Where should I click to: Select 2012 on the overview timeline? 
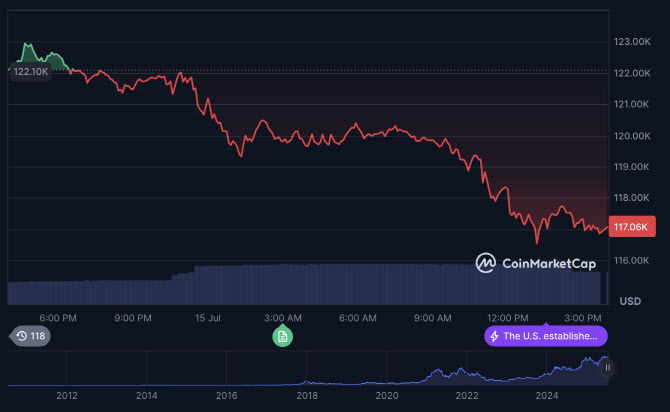pyautogui.click(x=67, y=396)
